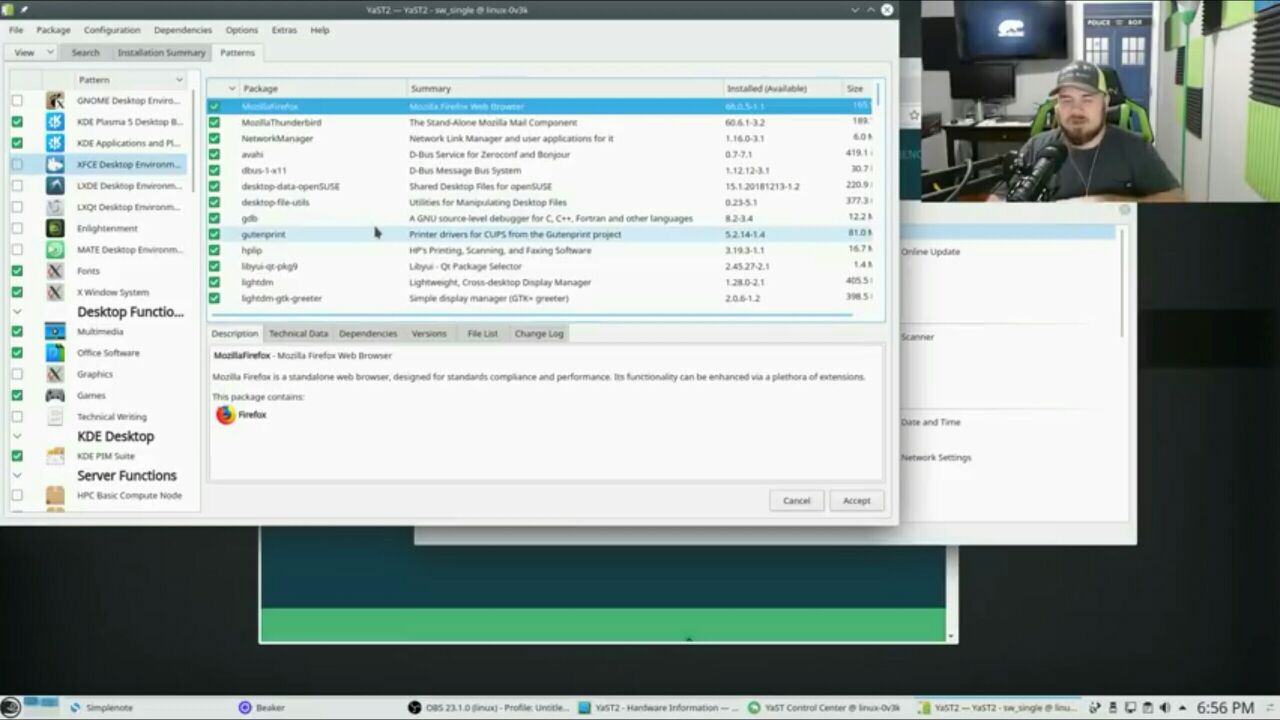Viewport: 1280px width, 720px height.
Task: Switch to YaST Control Center taskbar entry
Action: click(x=825, y=708)
